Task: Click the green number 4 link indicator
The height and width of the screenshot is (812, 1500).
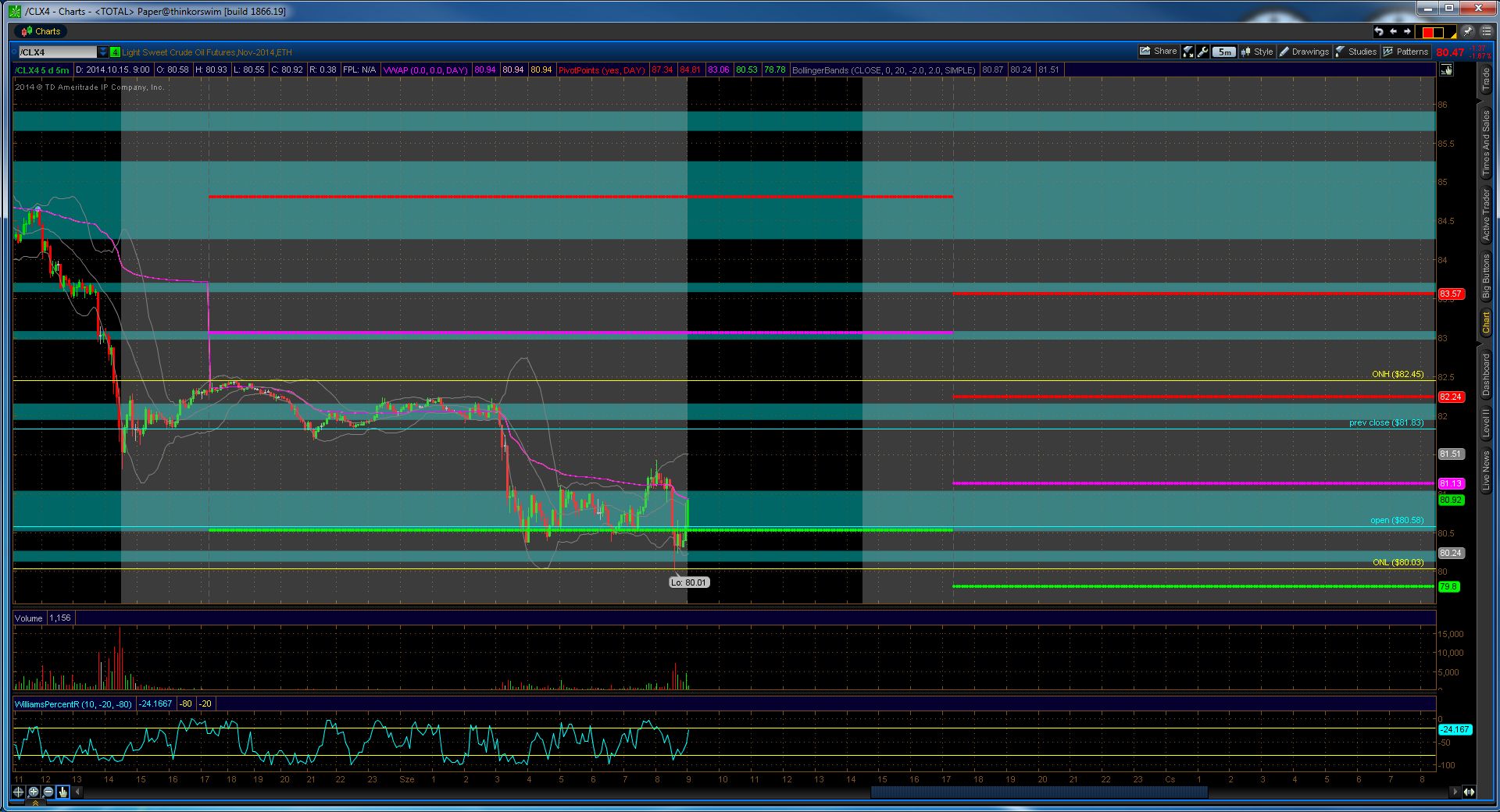Action: (115, 52)
